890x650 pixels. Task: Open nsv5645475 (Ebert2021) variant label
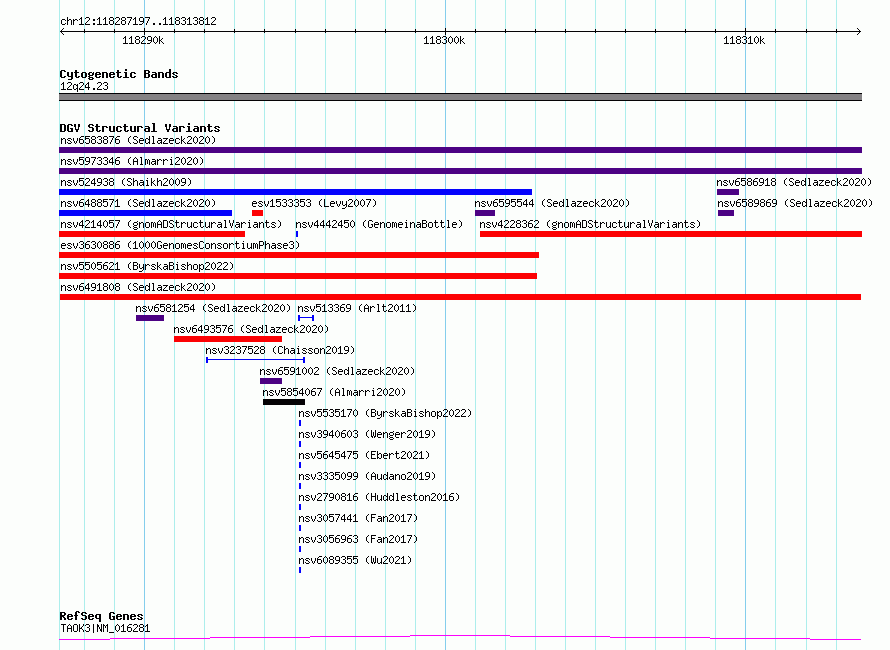click(x=364, y=455)
